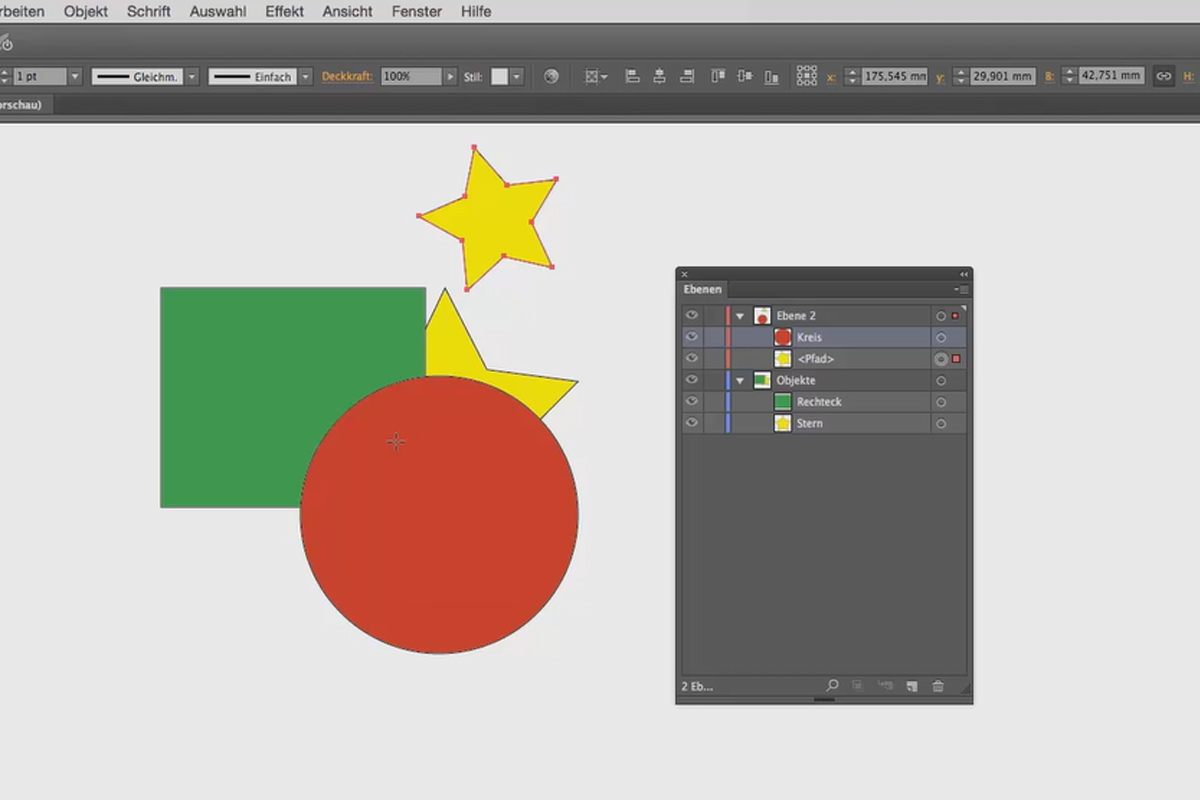Toggle visibility of <Pfad> row

point(691,359)
